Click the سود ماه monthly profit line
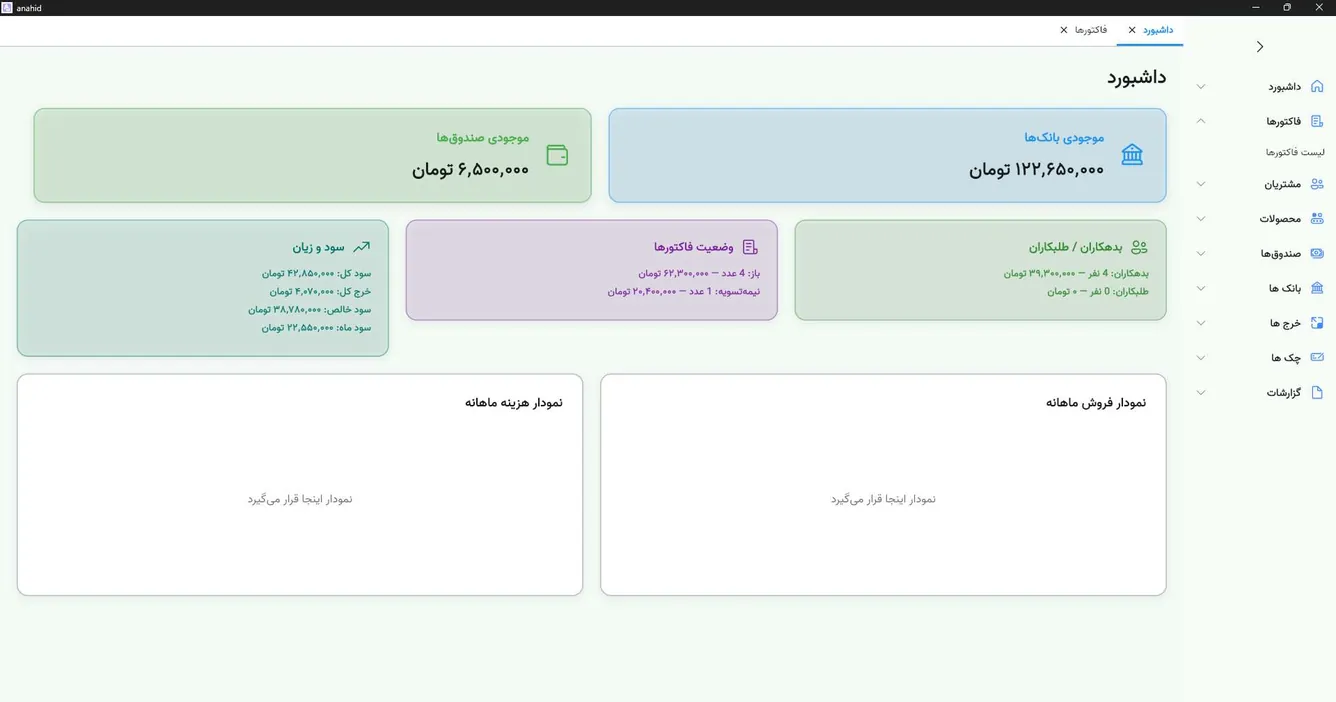 click(x=317, y=328)
